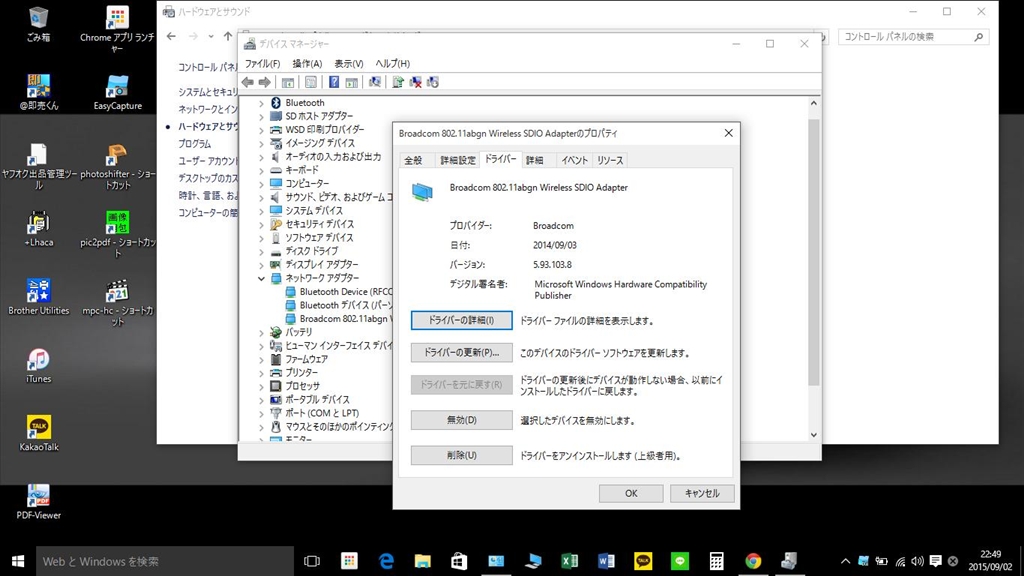Image resolution: width=1024 pixels, height=576 pixels.
Task: Open Excel from the taskbar
Action: pos(570,561)
